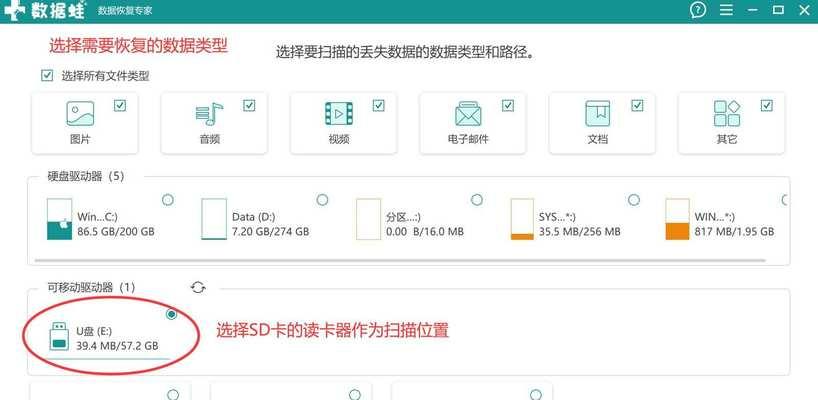Viewport: 818px width, 400px height.
Task: Open the help question-mark icon
Action: point(697,9)
